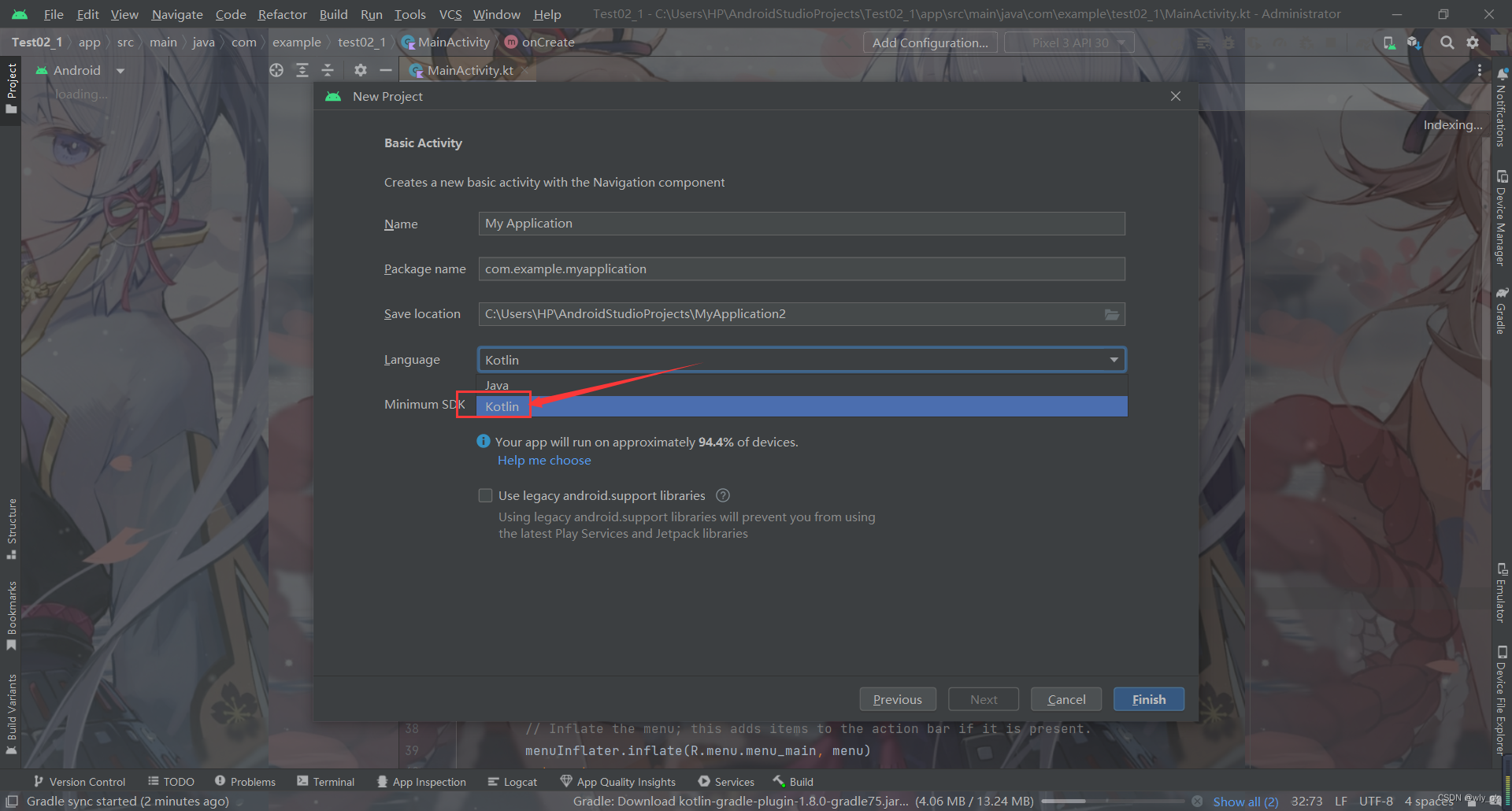
Task: Close the New Project dialog
Action: click(1176, 96)
